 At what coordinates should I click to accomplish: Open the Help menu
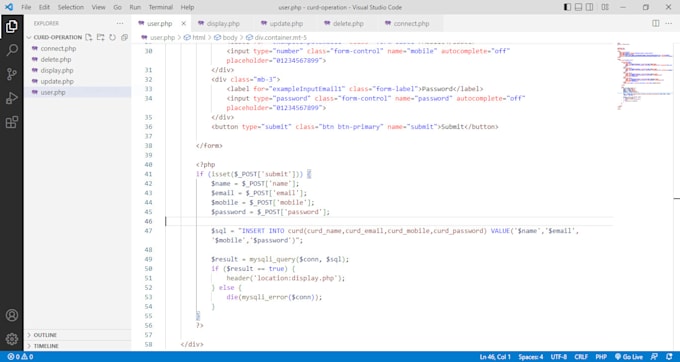187,7
